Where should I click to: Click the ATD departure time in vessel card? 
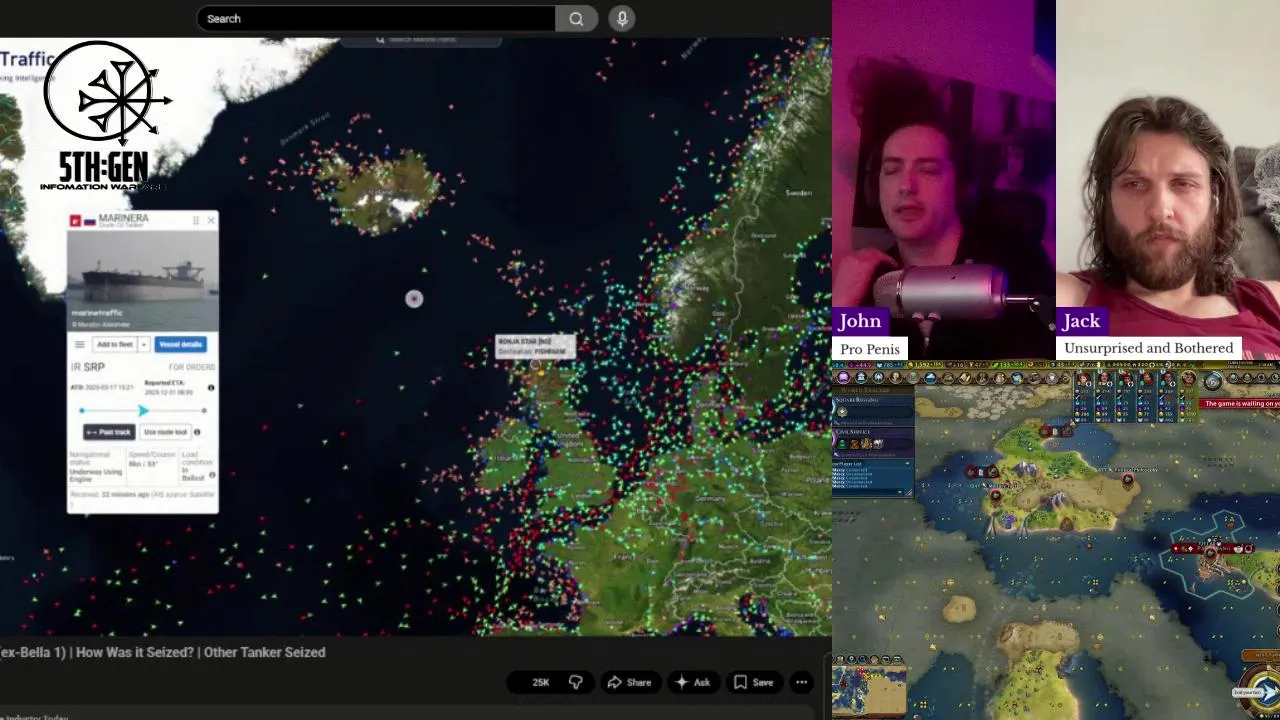[102, 387]
